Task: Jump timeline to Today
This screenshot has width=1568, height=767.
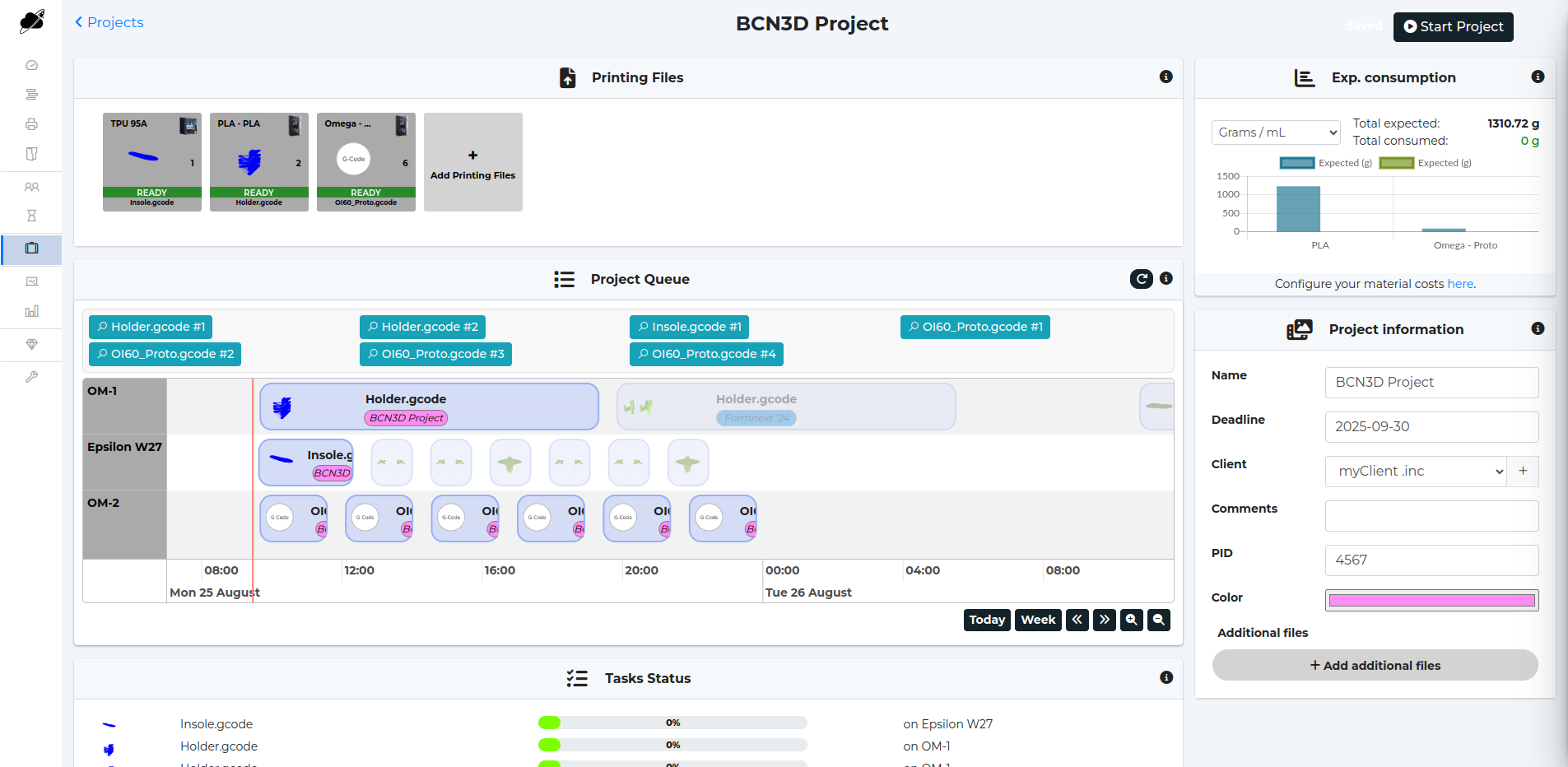Action: (x=987, y=620)
